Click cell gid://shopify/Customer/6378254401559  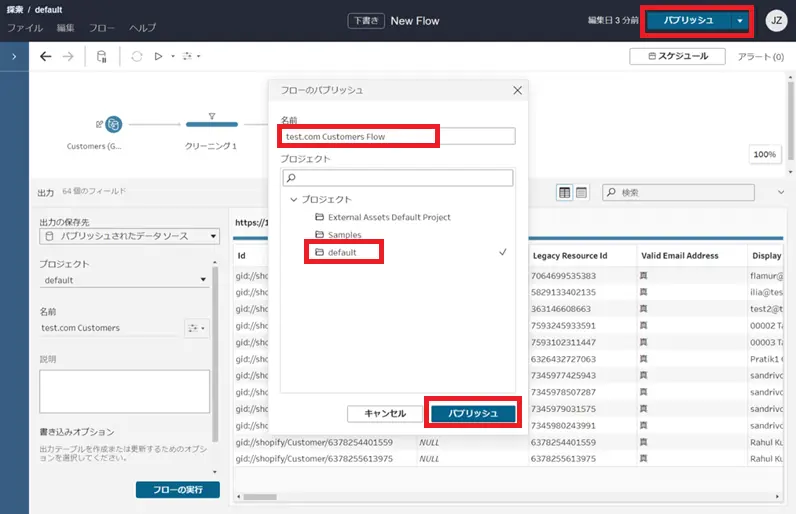314,442
